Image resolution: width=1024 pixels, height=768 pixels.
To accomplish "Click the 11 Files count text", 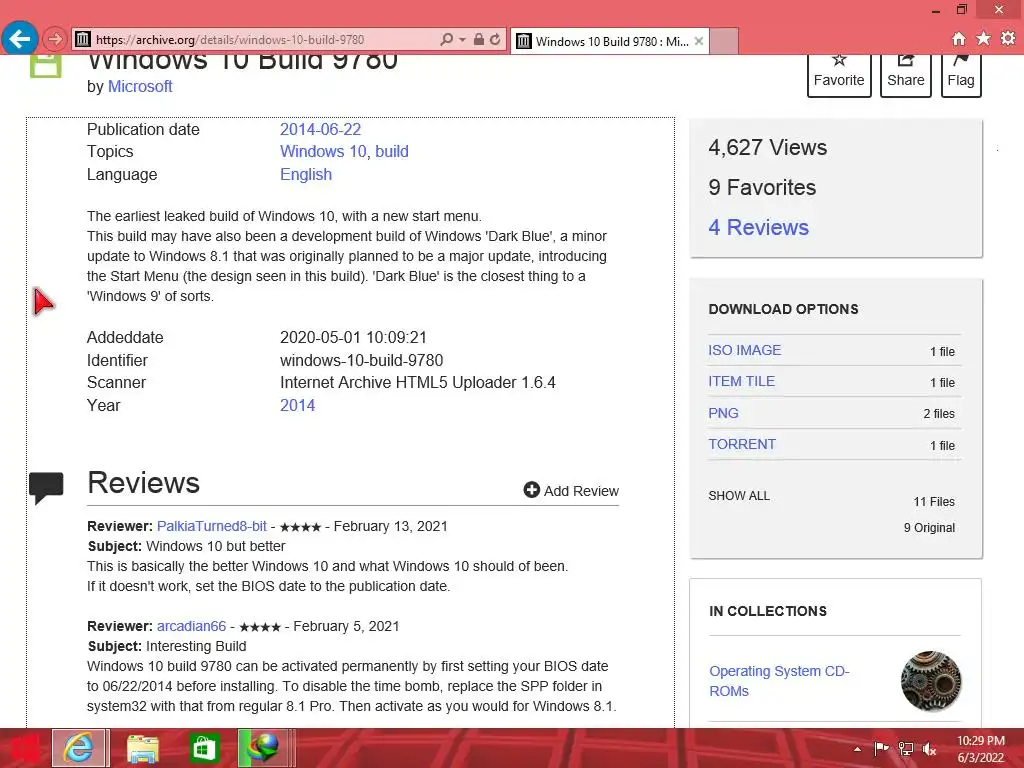I will (x=934, y=502).
